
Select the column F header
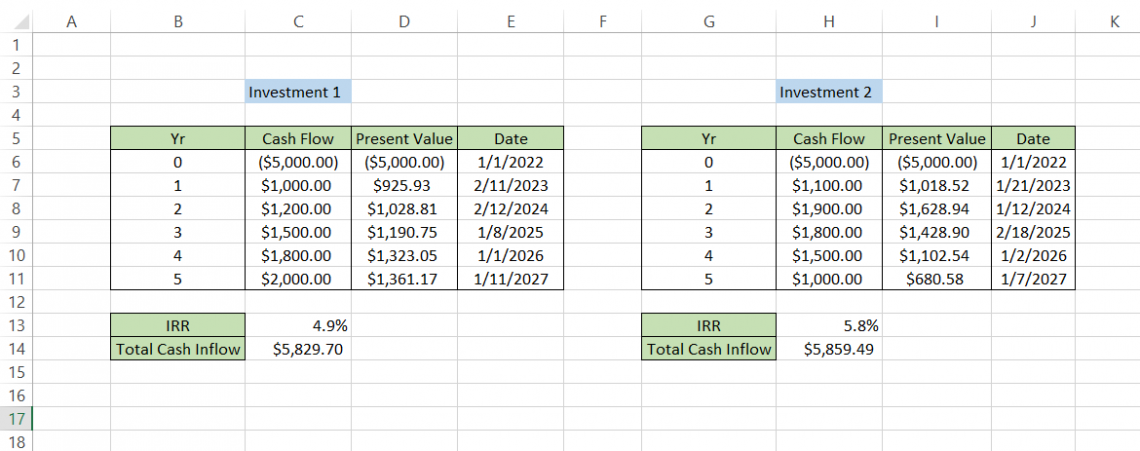click(602, 21)
